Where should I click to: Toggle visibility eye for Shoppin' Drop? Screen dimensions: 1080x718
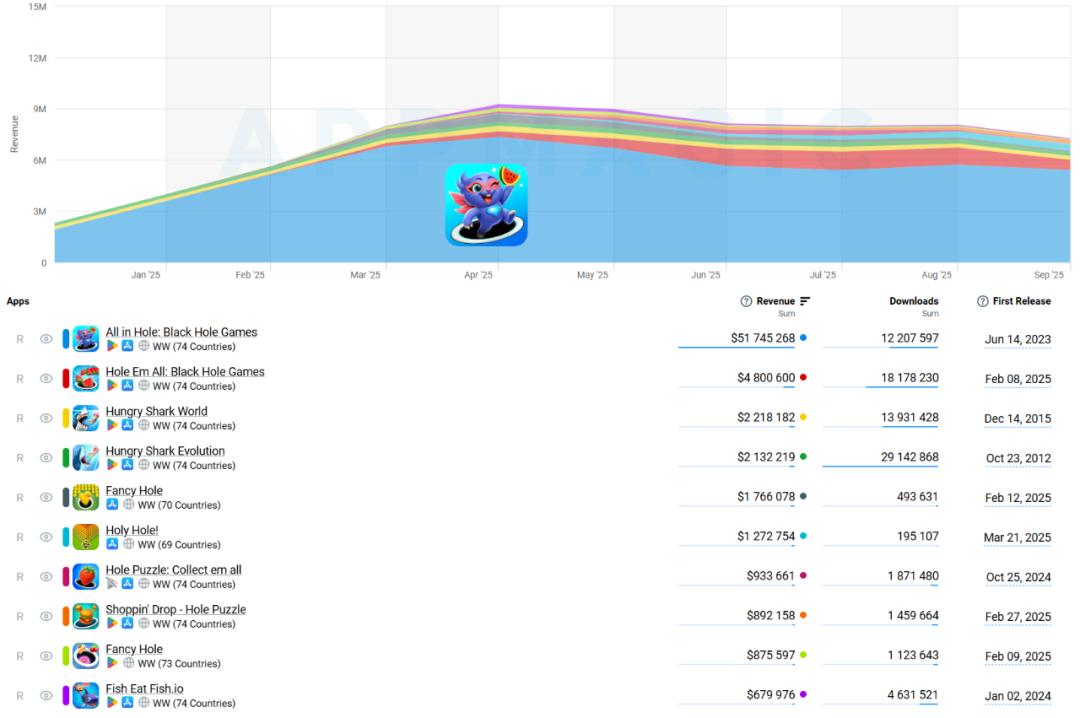(x=46, y=616)
